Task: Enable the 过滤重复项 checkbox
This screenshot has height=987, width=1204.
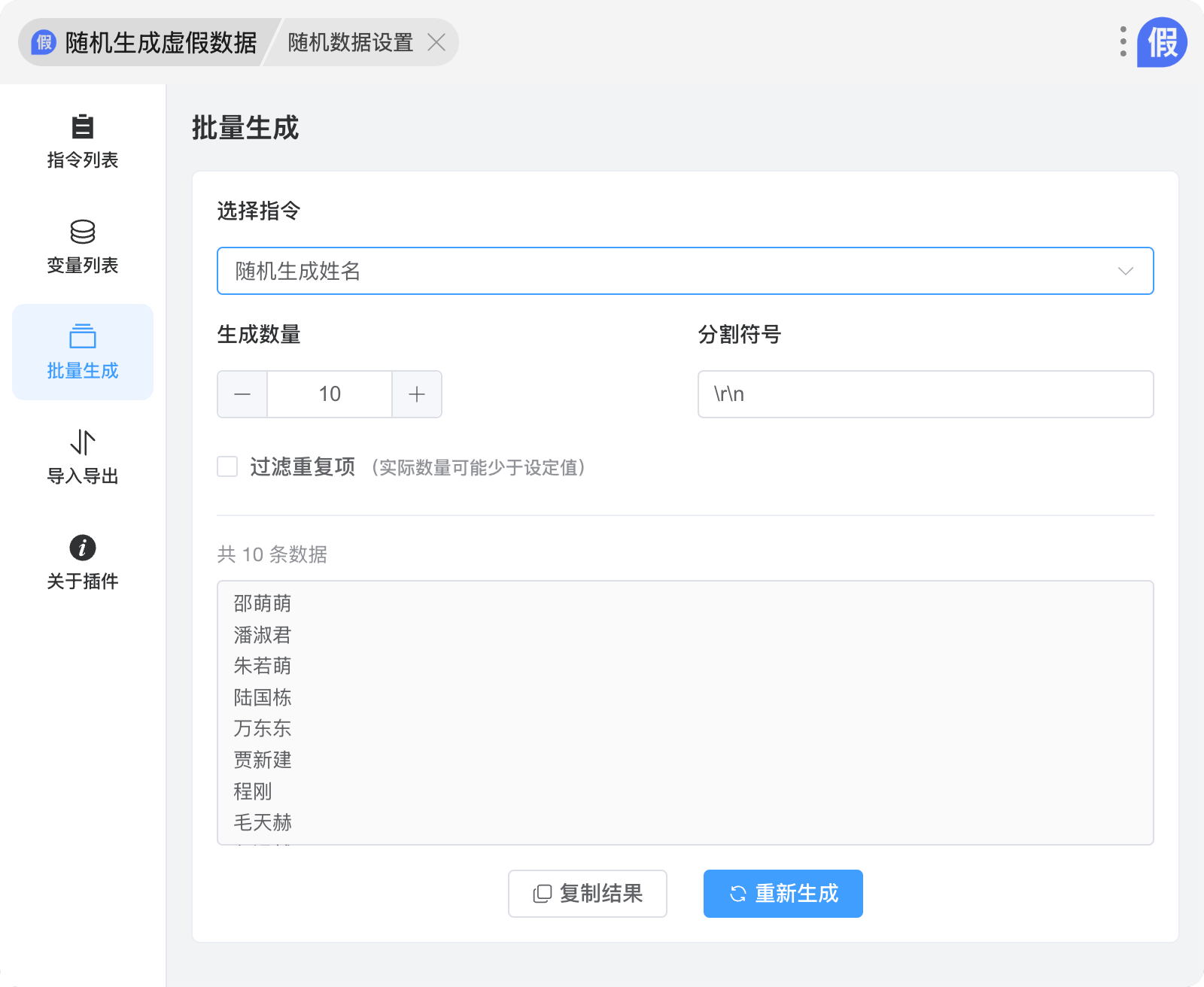Action: coord(227,466)
